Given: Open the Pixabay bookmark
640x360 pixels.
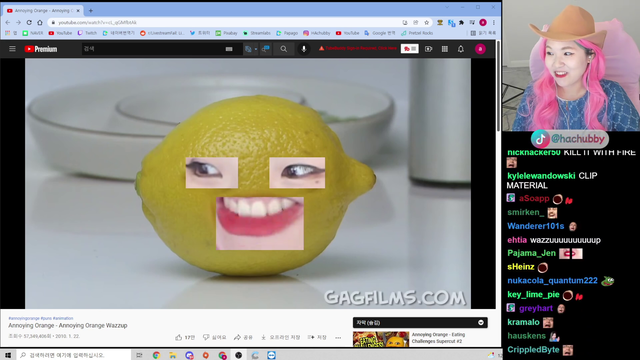Looking at the screenshot, I should pos(227,33).
